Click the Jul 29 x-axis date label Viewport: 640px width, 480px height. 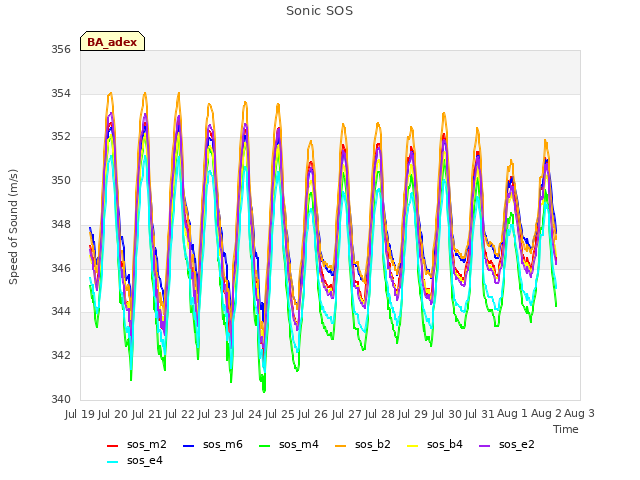[413, 414]
